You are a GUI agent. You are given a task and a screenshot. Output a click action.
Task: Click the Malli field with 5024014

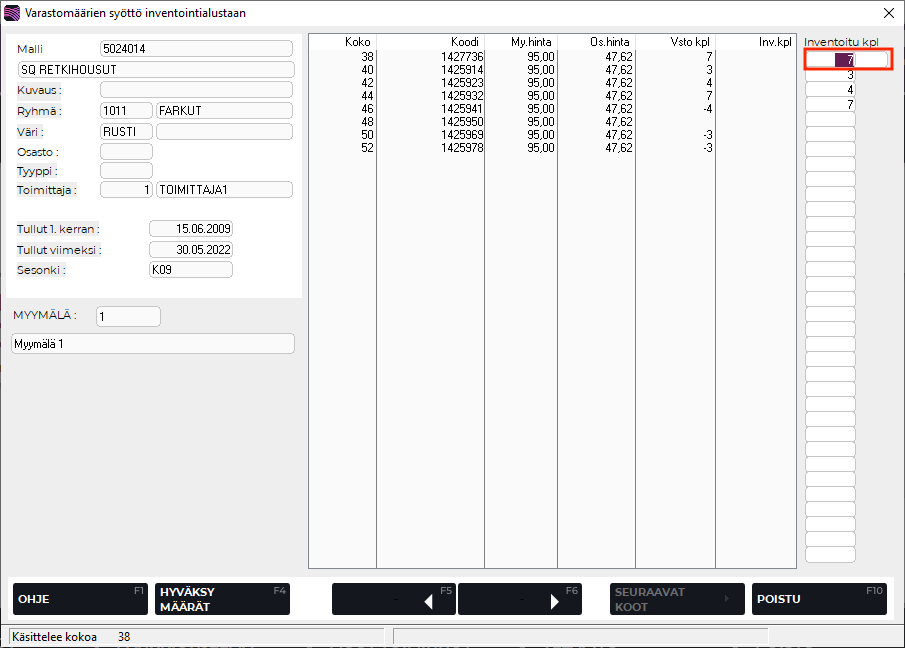click(196, 49)
